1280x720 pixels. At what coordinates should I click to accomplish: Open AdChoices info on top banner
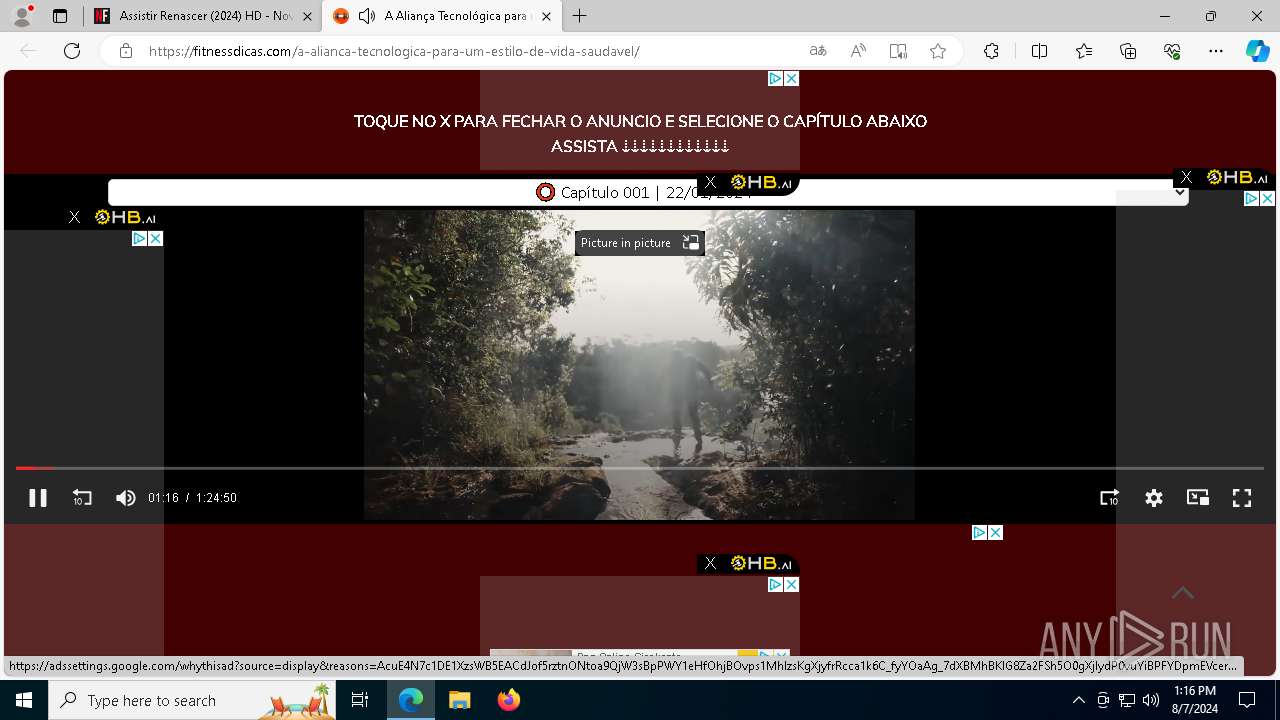coord(775,78)
